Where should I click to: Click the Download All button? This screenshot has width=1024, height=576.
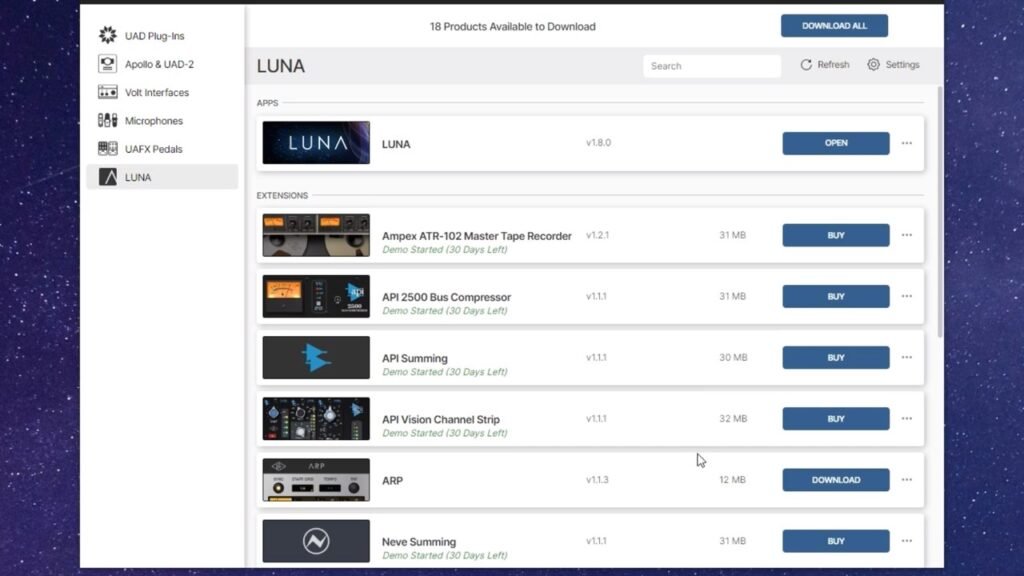click(x=834, y=26)
